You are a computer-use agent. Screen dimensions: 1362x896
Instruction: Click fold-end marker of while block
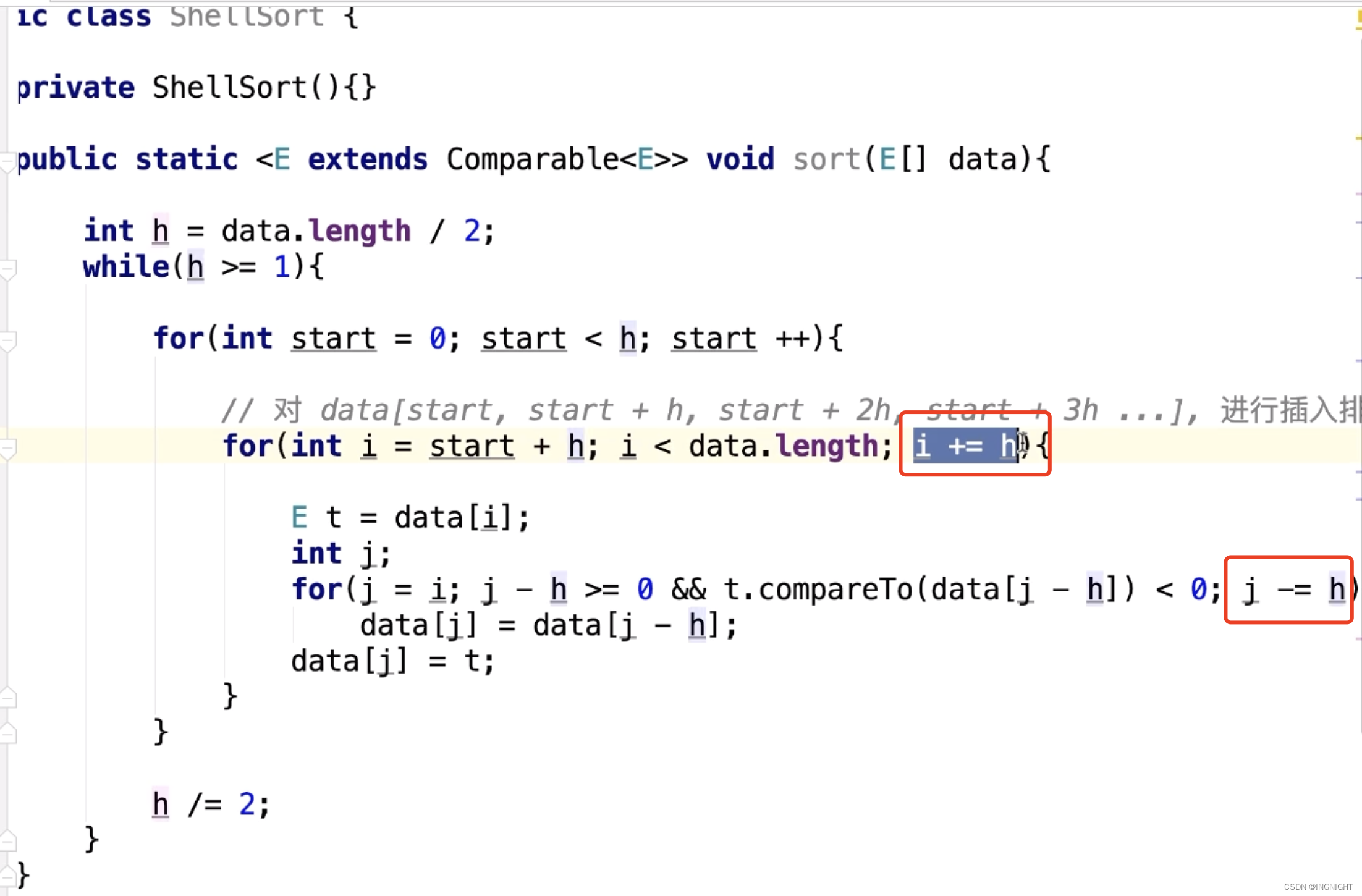[x=7, y=840]
